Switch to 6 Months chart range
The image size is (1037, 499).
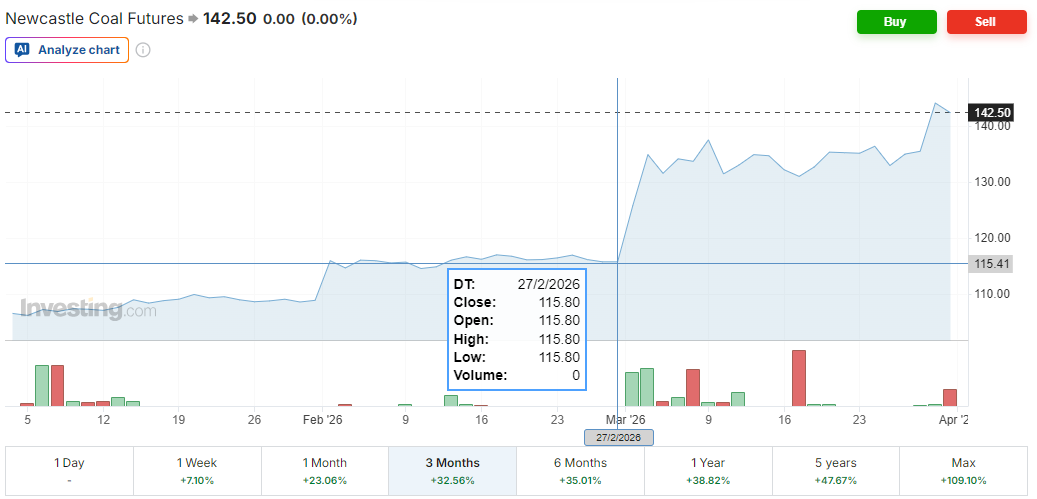click(x=580, y=471)
